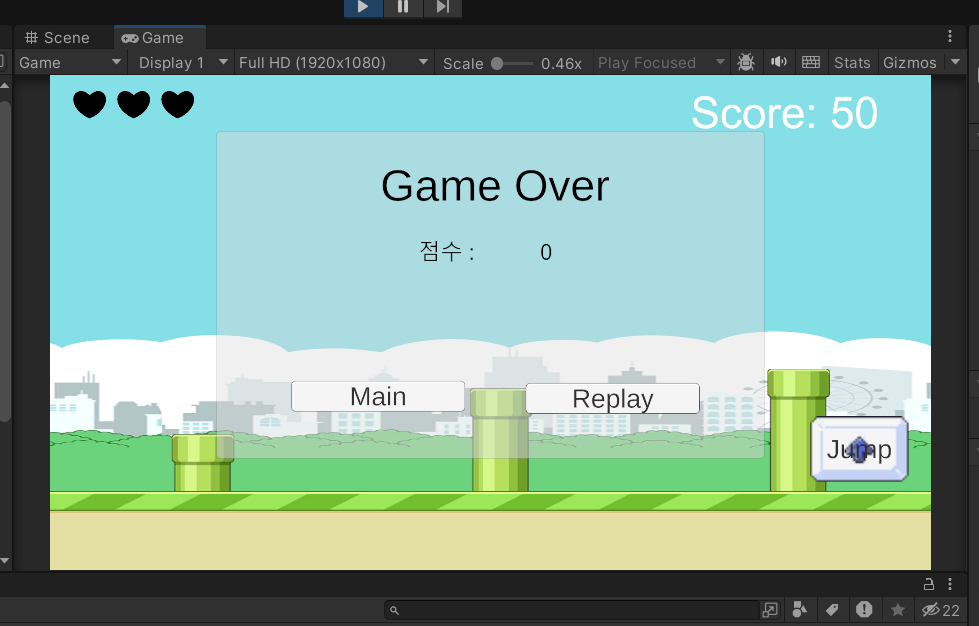This screenshot has height=626, width=979.
Task: Open the Game view mode dropdown
Action: coord(70,62)
